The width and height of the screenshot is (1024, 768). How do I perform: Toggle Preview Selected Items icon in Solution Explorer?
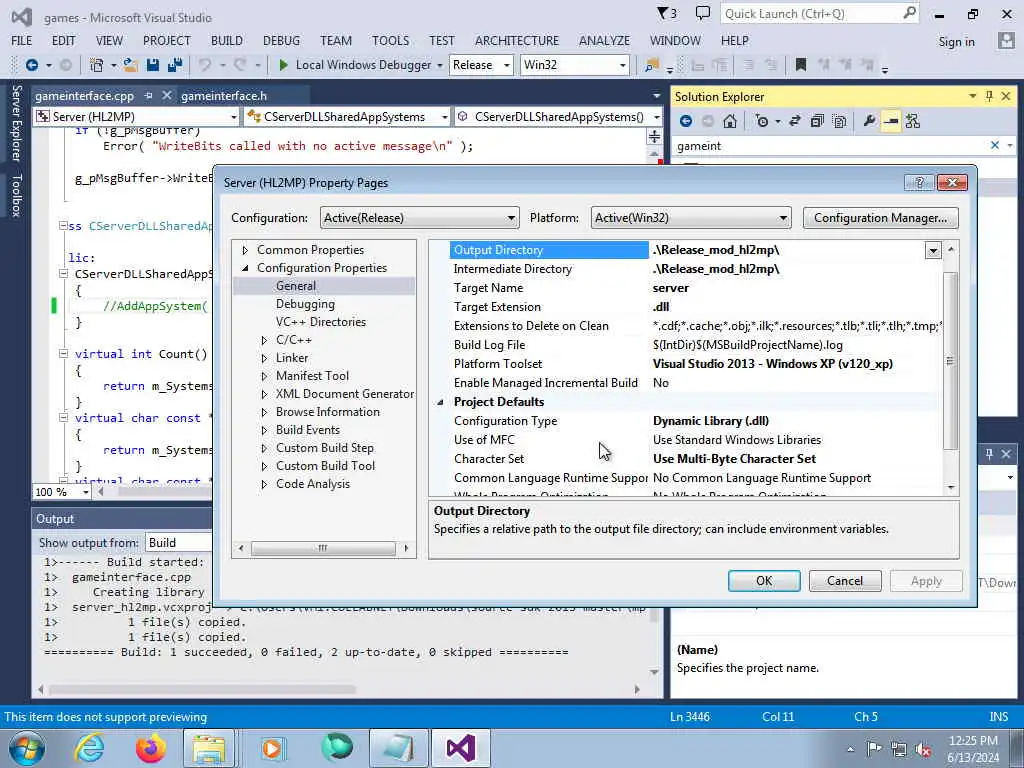(891, 121)
